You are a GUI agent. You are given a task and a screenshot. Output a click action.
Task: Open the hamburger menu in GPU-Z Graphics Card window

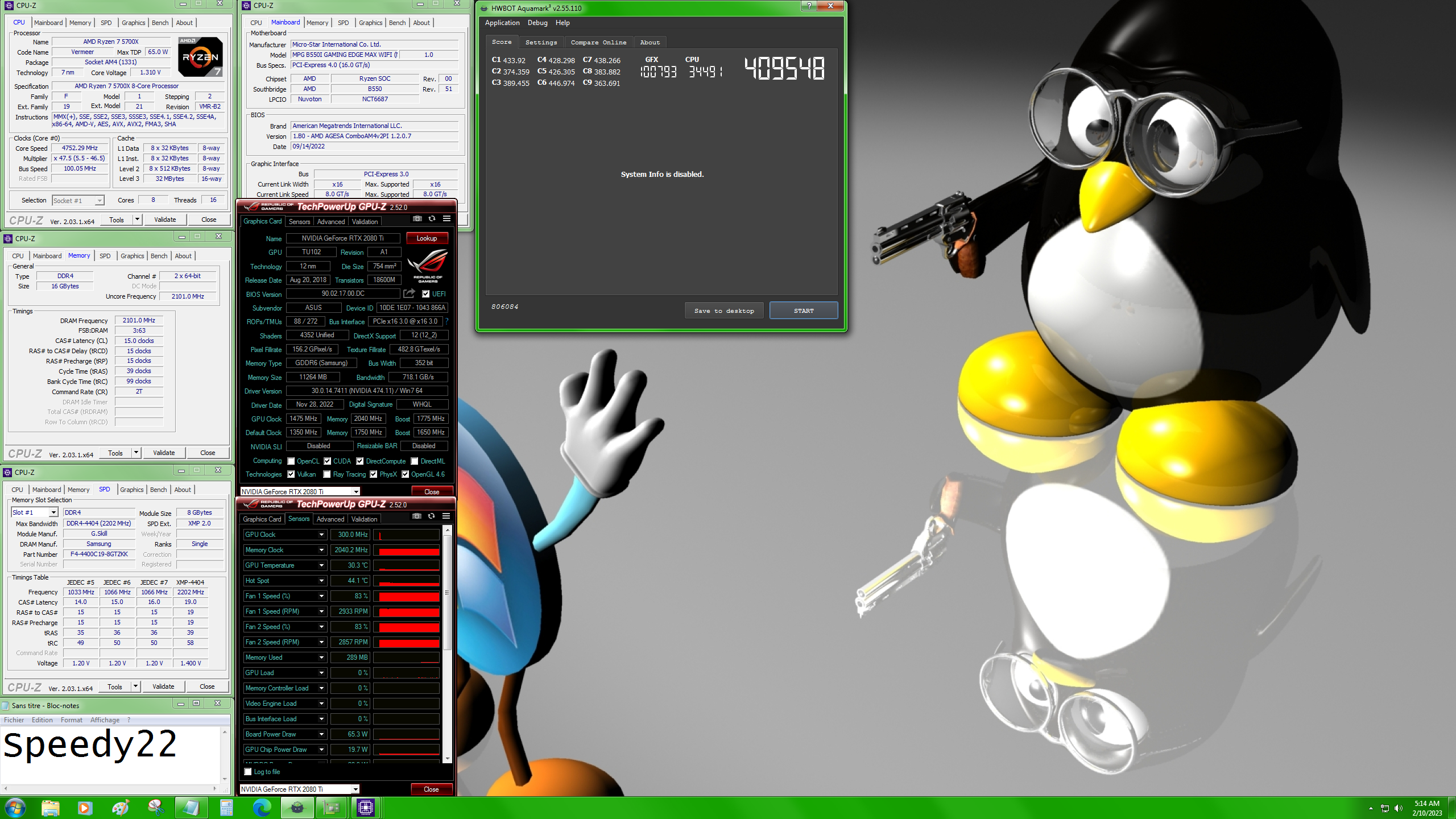point(446,219)
